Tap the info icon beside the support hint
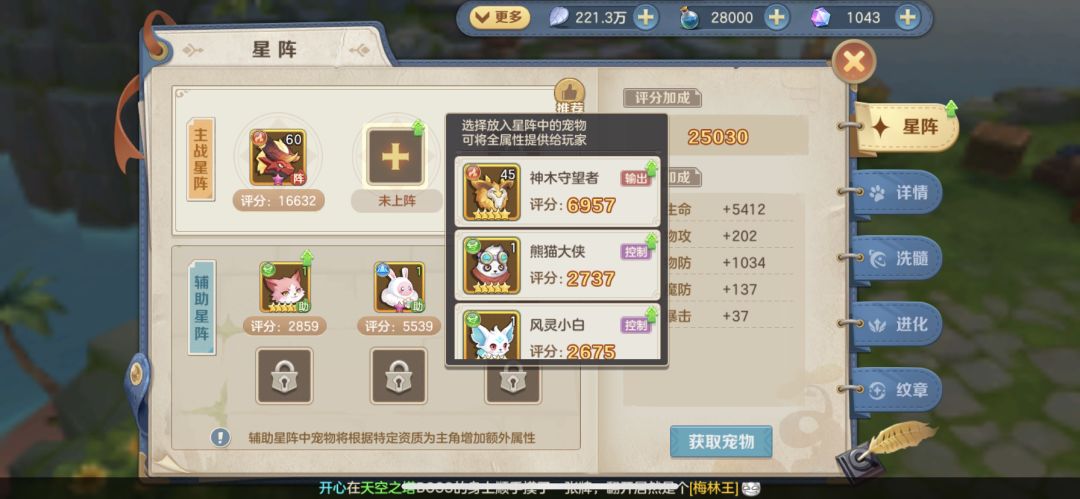 [220, 437]
